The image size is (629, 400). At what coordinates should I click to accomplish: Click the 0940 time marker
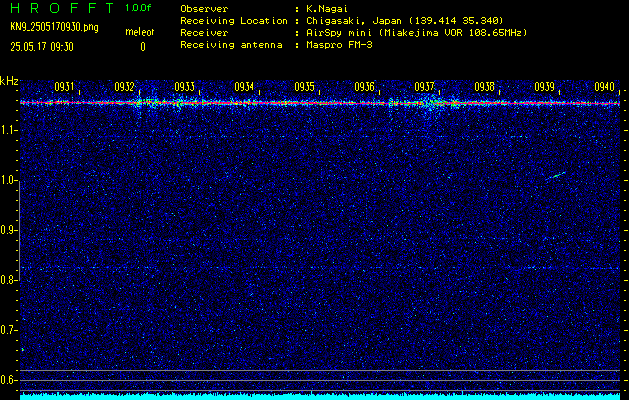(605, 87)
